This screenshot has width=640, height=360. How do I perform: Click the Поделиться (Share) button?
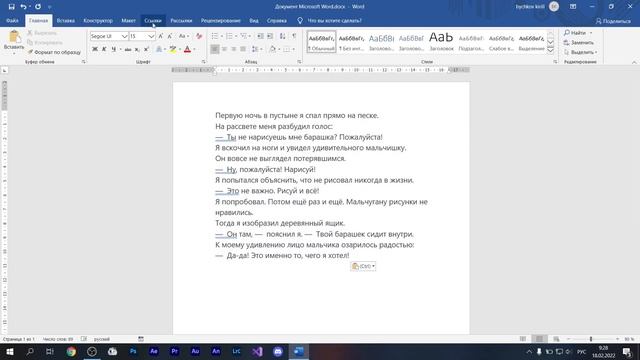pos(613,21)
